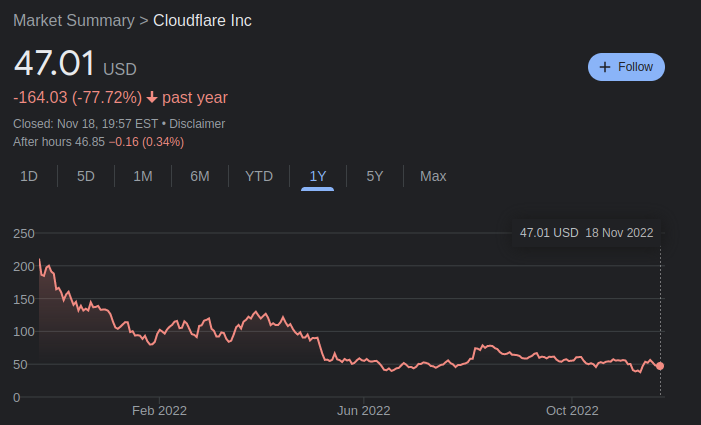Click the Feb 2022 axis label
The image size is (701, 425).
pos(159,411)
